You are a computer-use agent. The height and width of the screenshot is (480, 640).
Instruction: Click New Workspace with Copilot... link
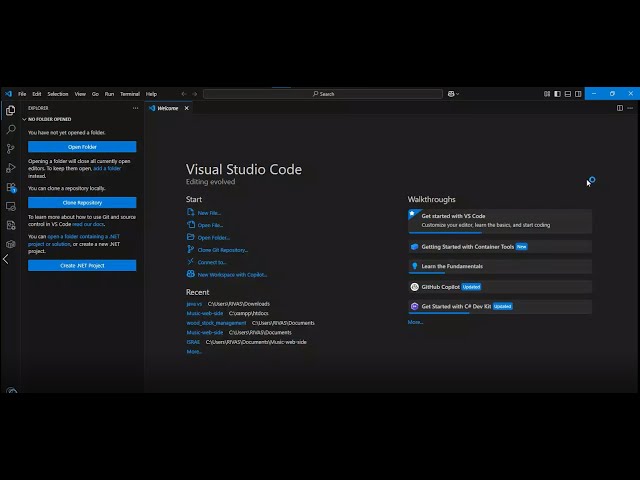pos(232,275)
